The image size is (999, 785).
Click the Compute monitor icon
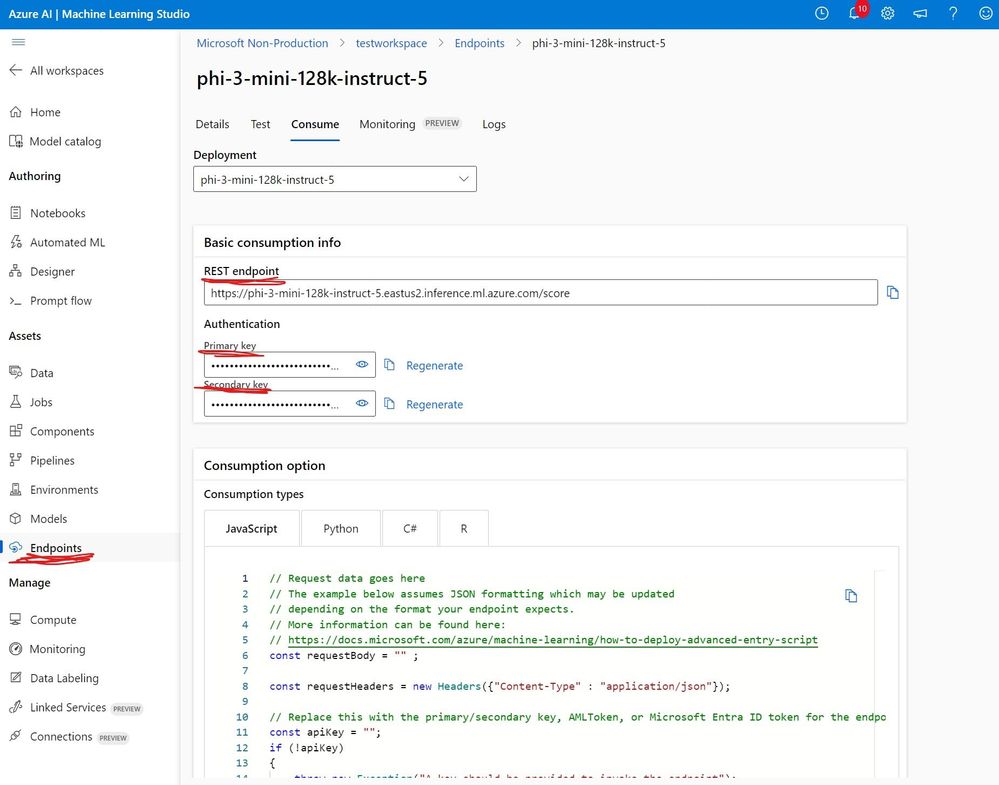click(x=16, y=619)
